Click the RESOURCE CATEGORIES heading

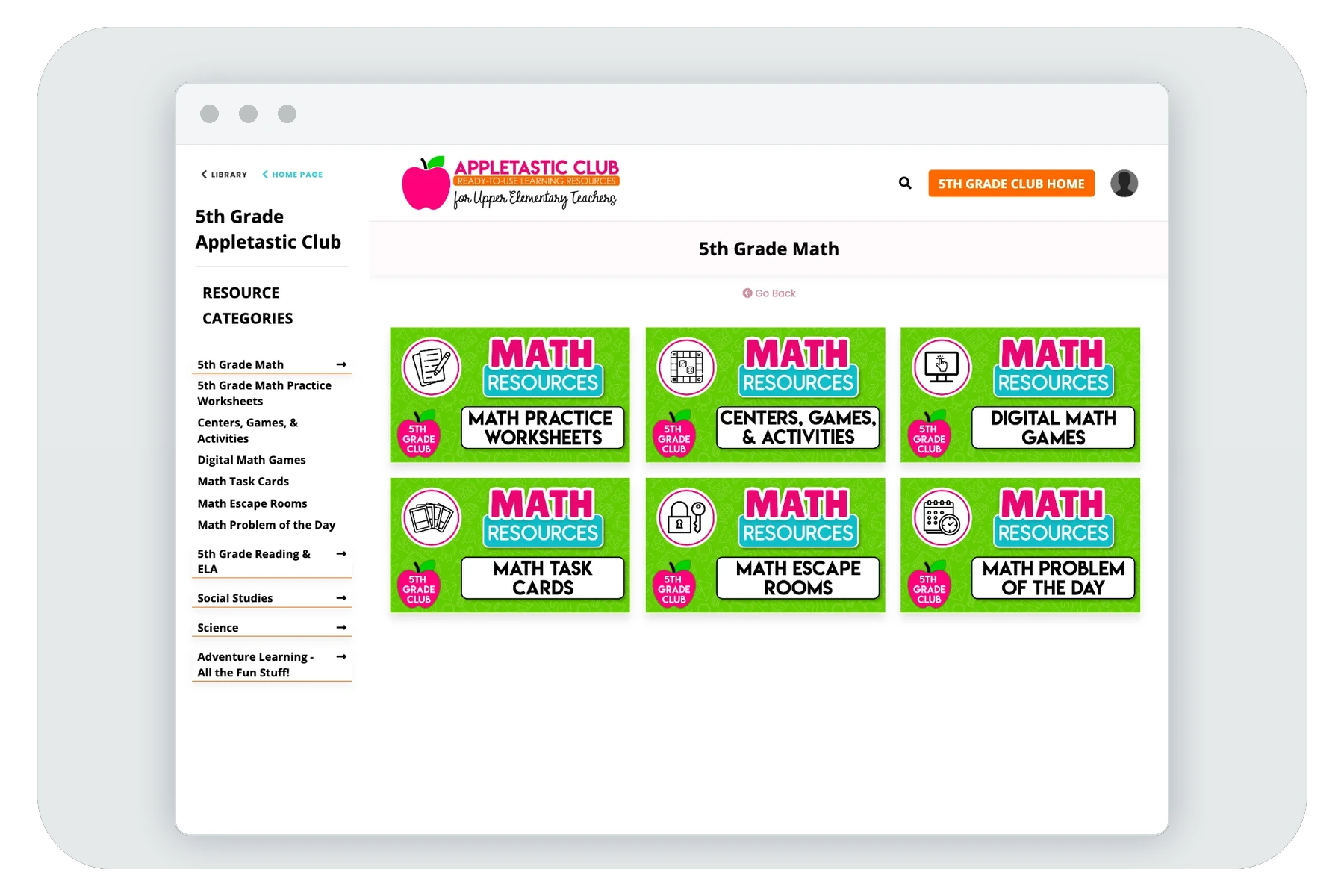[x=247, y=305]
